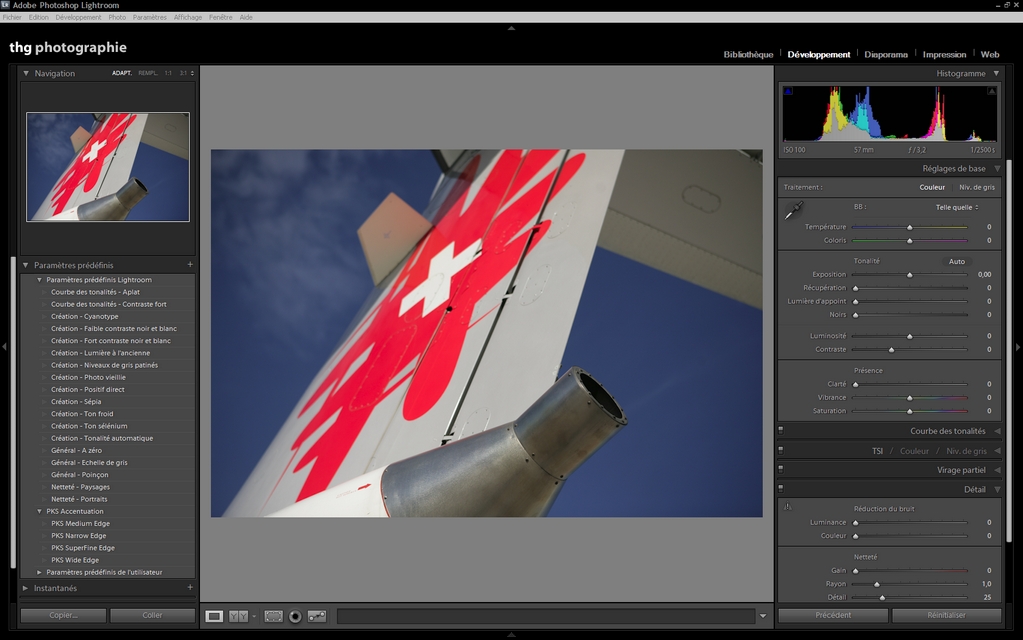Apply the Création - Sépia preset
Screen dimensions: 1023x640
click(x=76, y=402)
